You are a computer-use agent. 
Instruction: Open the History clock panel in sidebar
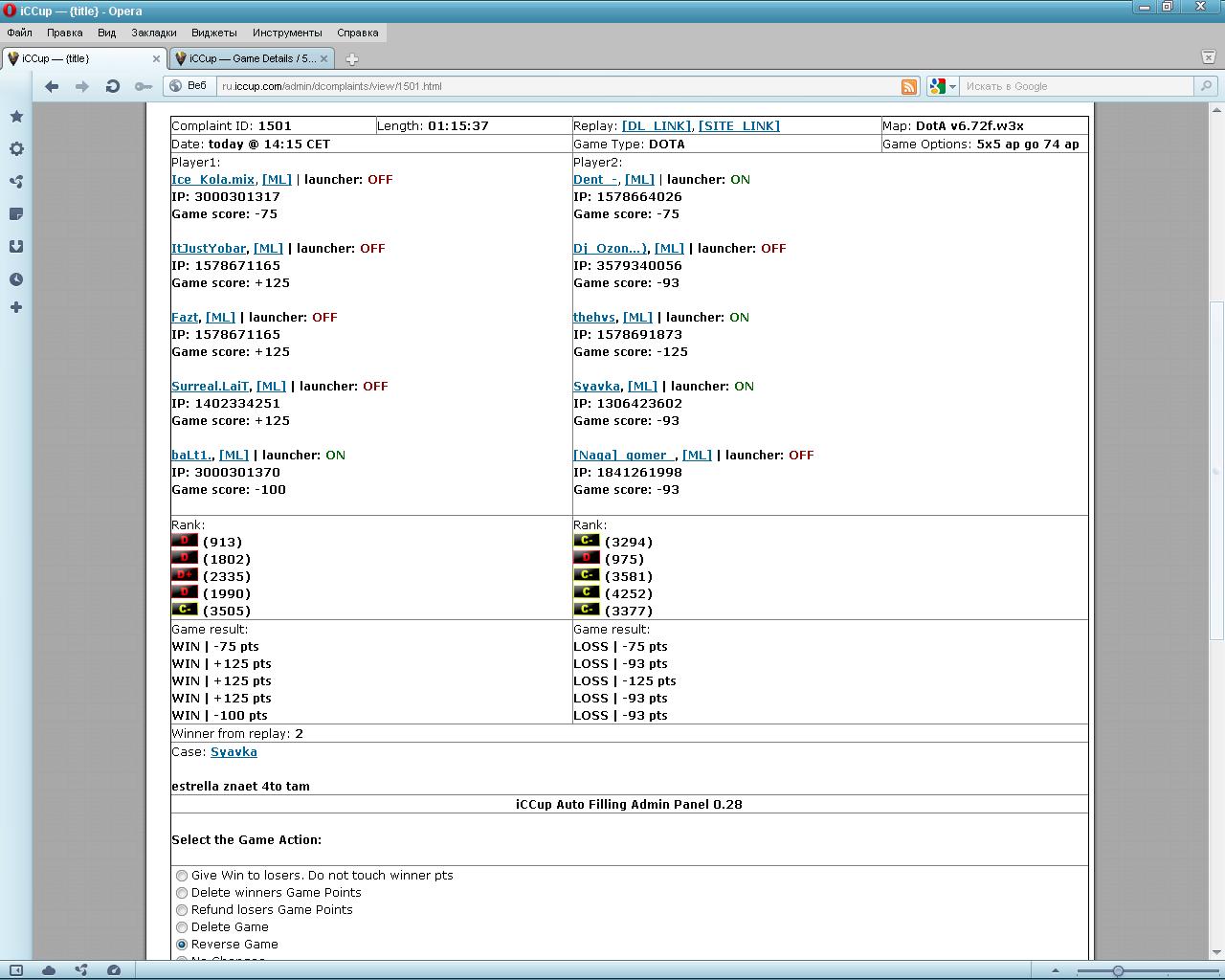click(x=16, y=279)
